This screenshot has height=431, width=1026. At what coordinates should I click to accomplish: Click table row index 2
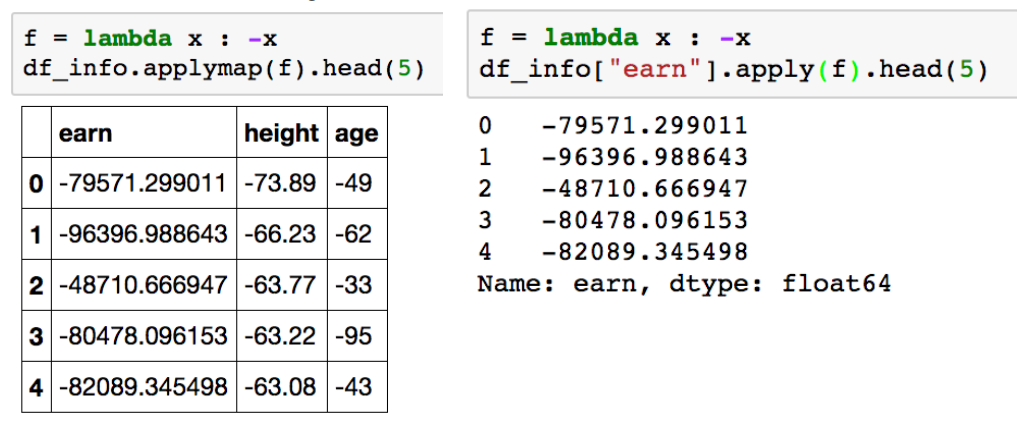pos(37,285)
